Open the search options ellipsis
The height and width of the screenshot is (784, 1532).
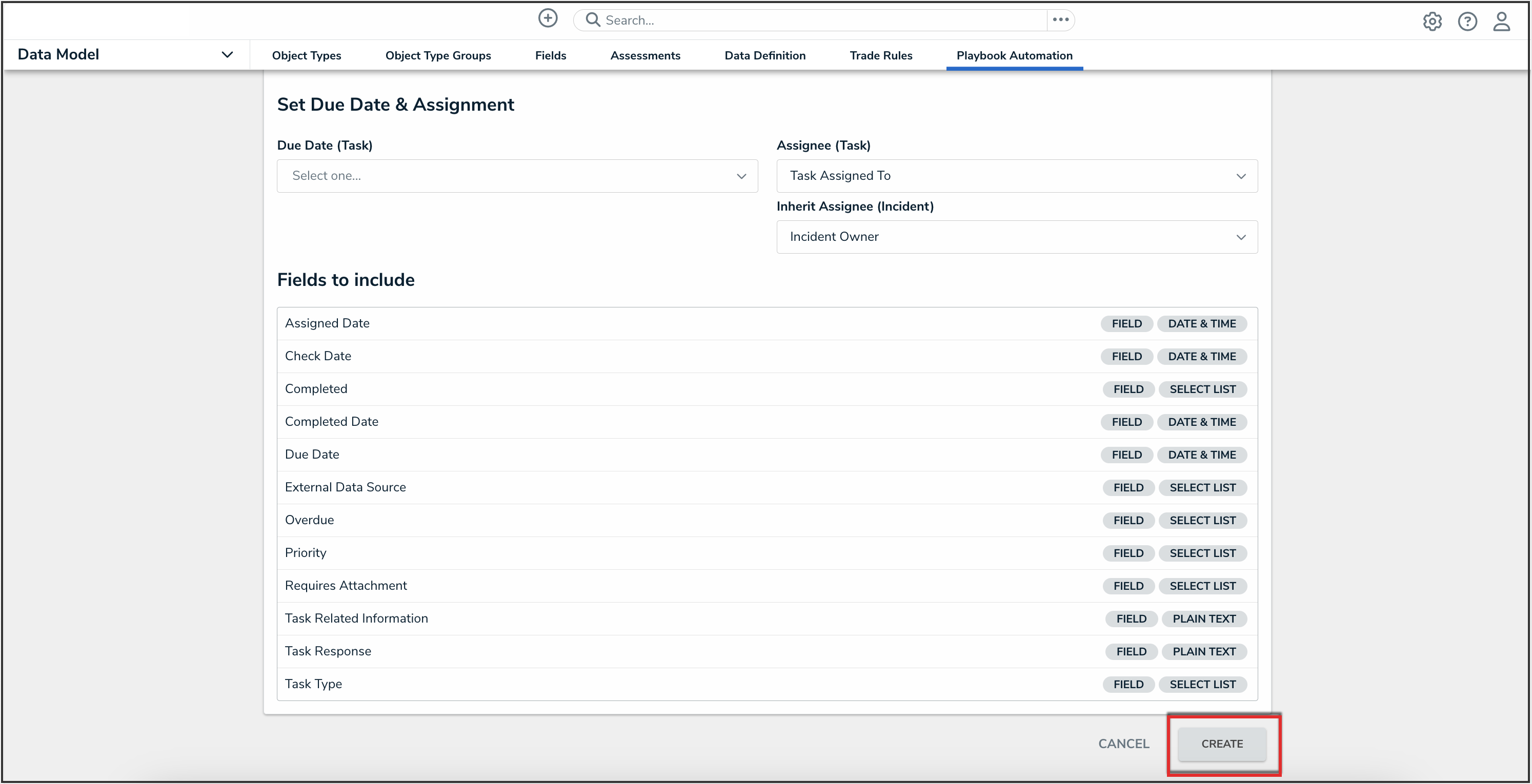(x=1060, y=20)
